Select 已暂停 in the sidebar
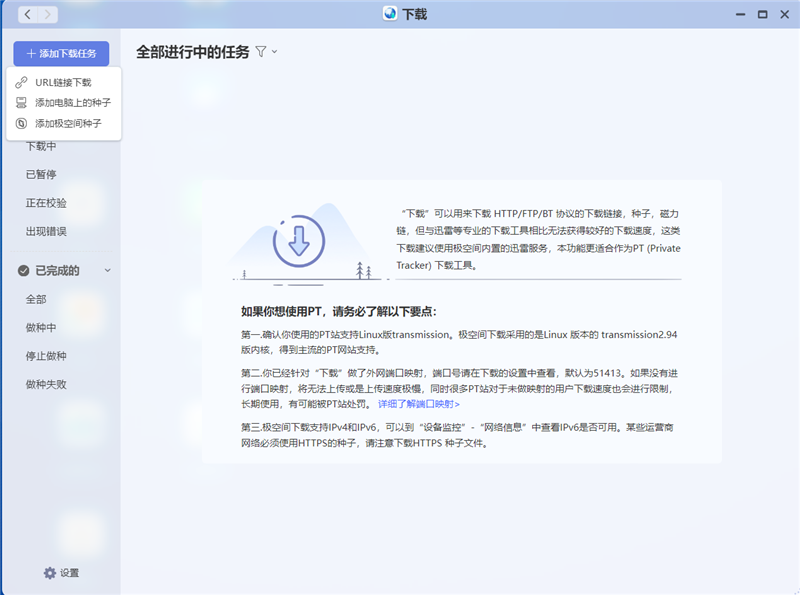 pos(41,174)
